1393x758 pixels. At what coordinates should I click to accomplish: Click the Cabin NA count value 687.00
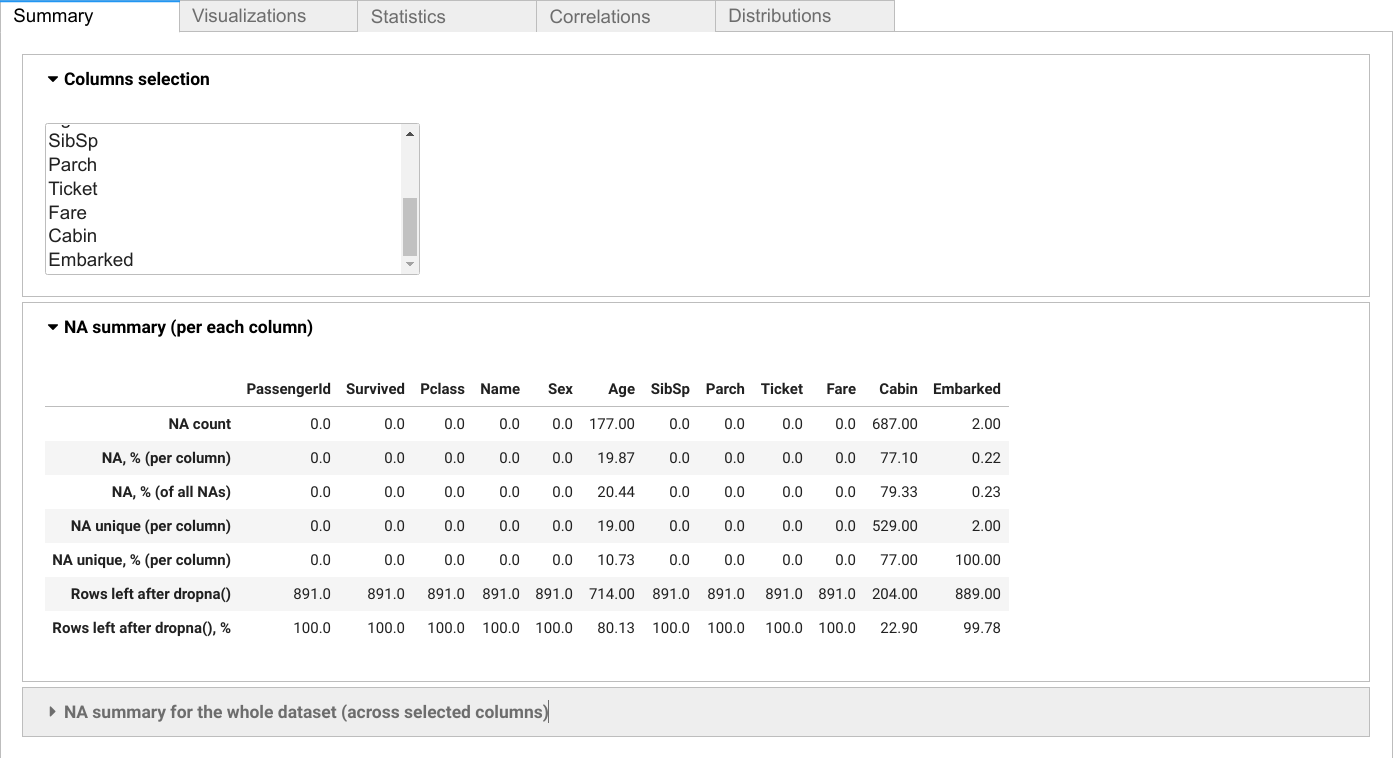895,424
